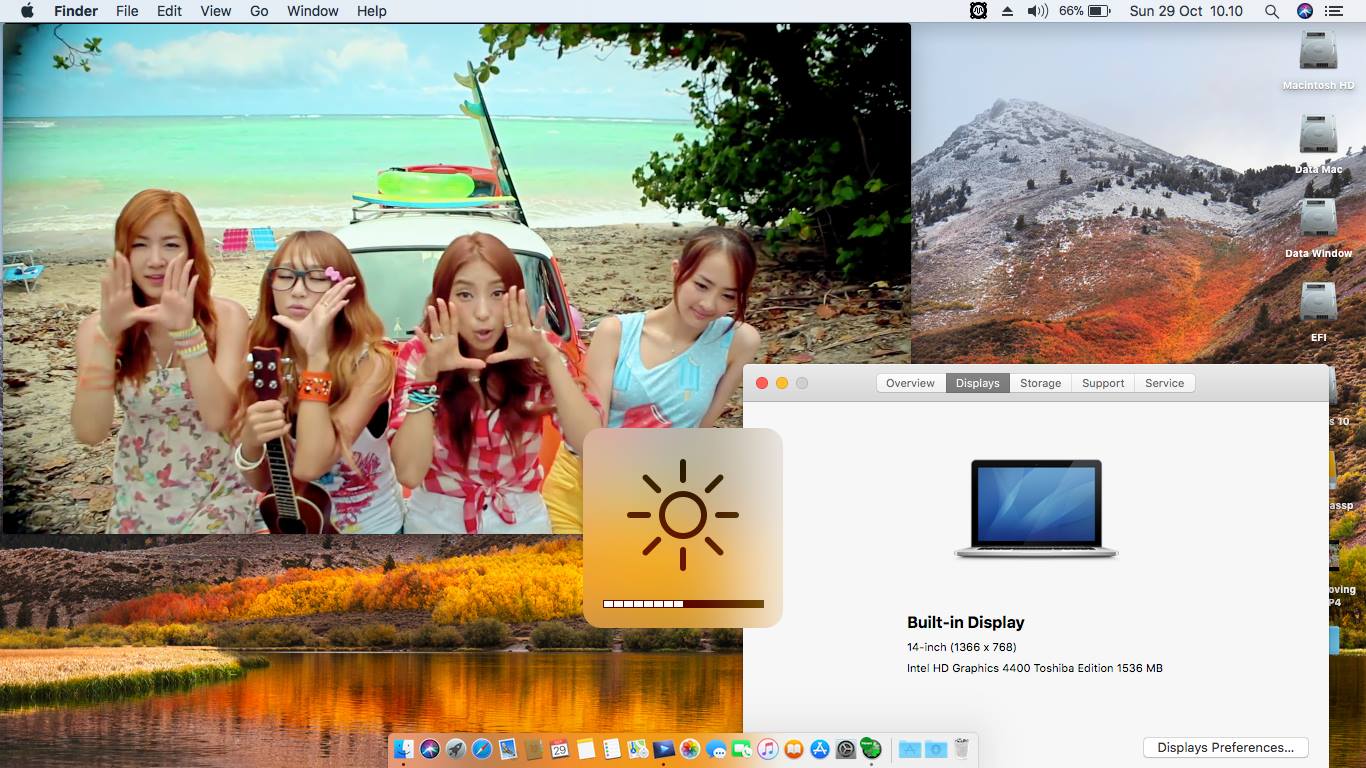Open the Macintosh HD drive icon
The width and height of the screenshot is (1366, 768).
[x=1318, y=52]
